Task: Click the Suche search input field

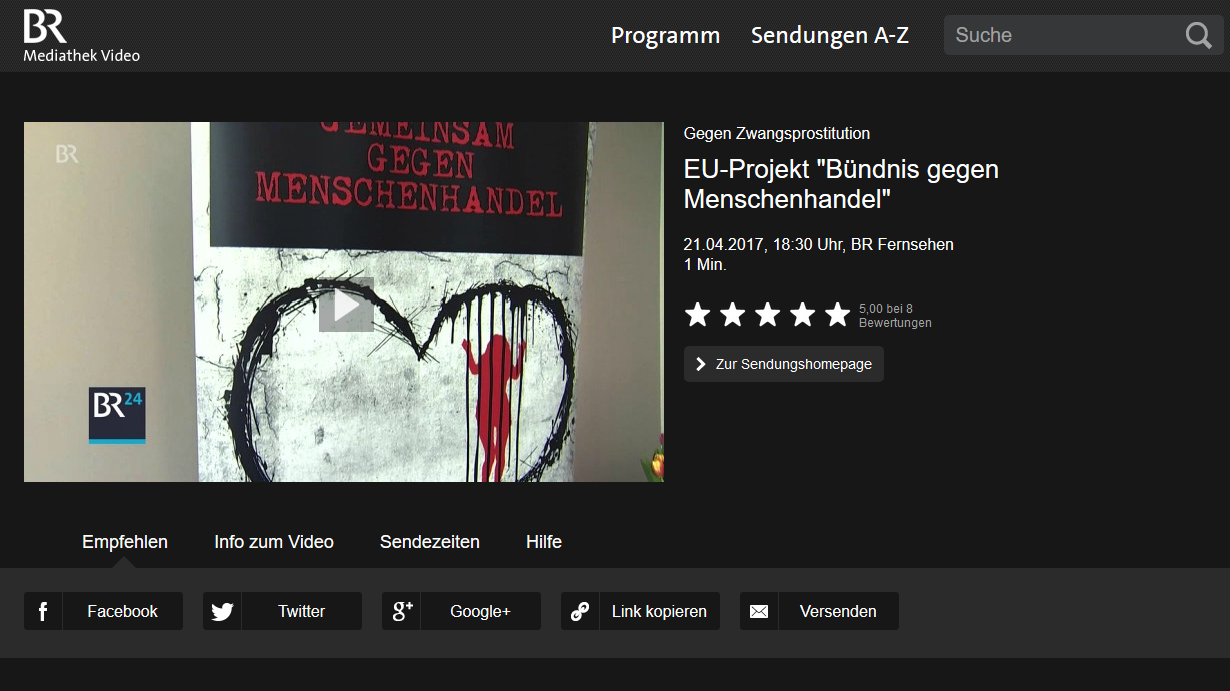Action: point(1063,36)
